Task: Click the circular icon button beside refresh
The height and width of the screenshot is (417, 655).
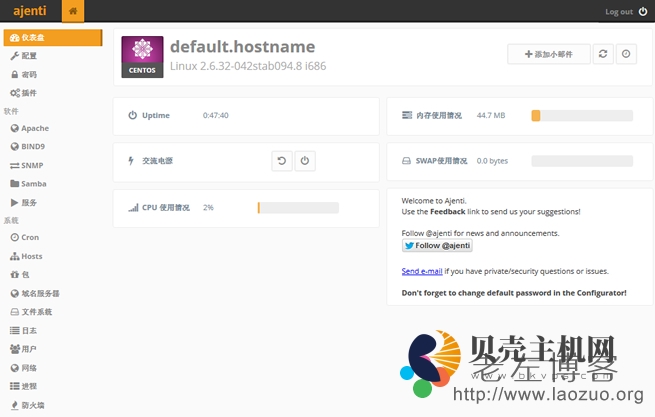Action: tap(626, 54)
